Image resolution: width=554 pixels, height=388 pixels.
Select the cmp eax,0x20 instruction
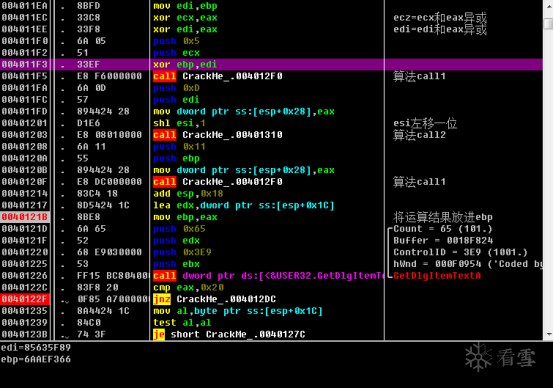point(188,287)
